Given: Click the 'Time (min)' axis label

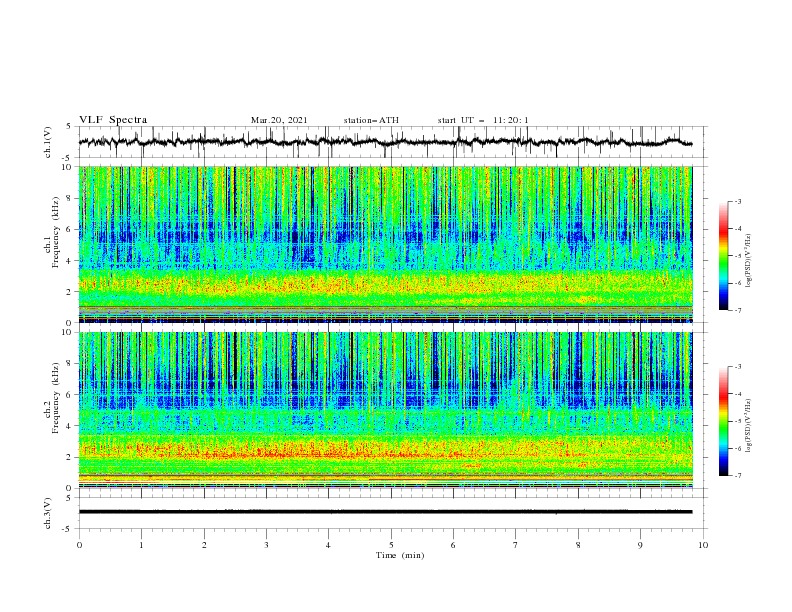Looking at the screenshot, I should [400, 555].
